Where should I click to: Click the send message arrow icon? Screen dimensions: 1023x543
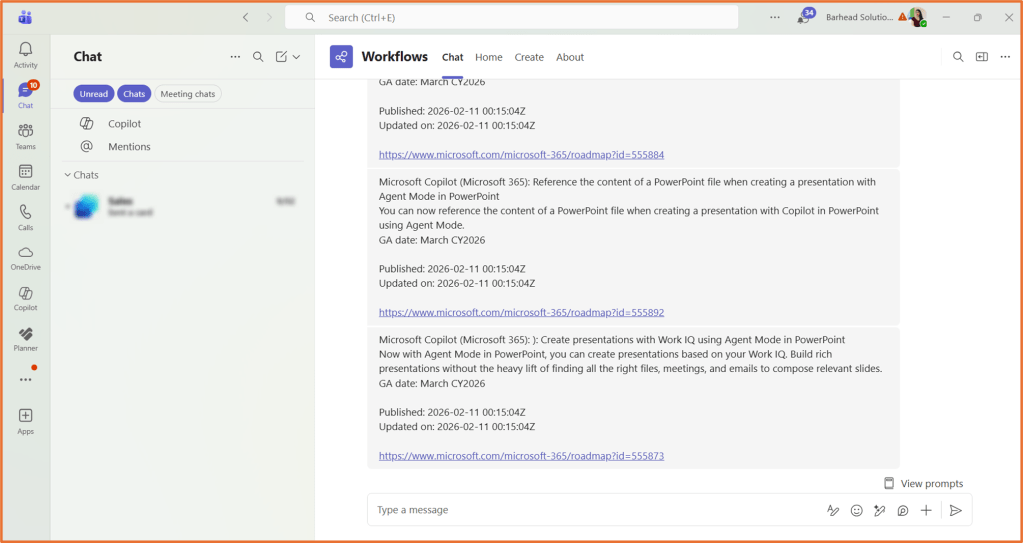pyautogui.click(x=955, y=510)
